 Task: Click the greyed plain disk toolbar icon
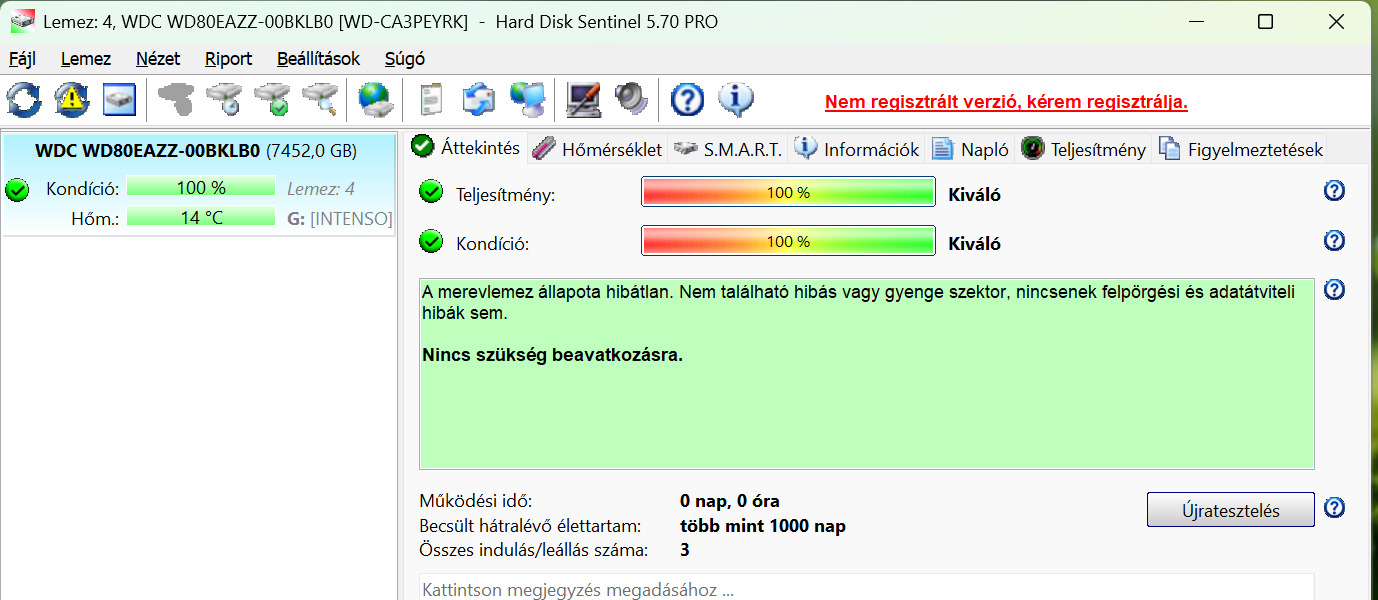pyautogui.click(x=176, y=99)
